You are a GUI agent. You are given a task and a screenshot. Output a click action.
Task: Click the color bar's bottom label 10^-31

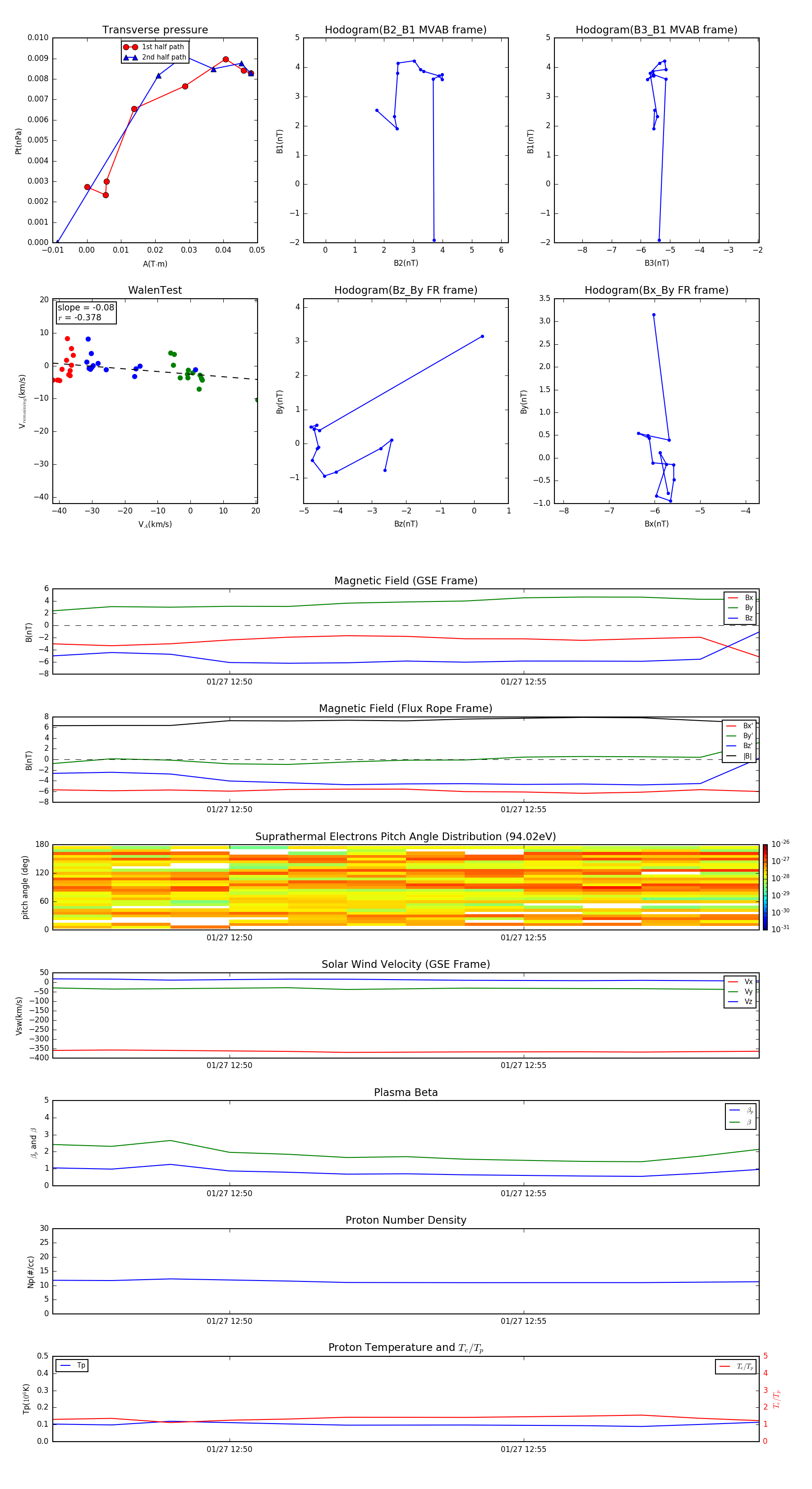pos(780,929)
